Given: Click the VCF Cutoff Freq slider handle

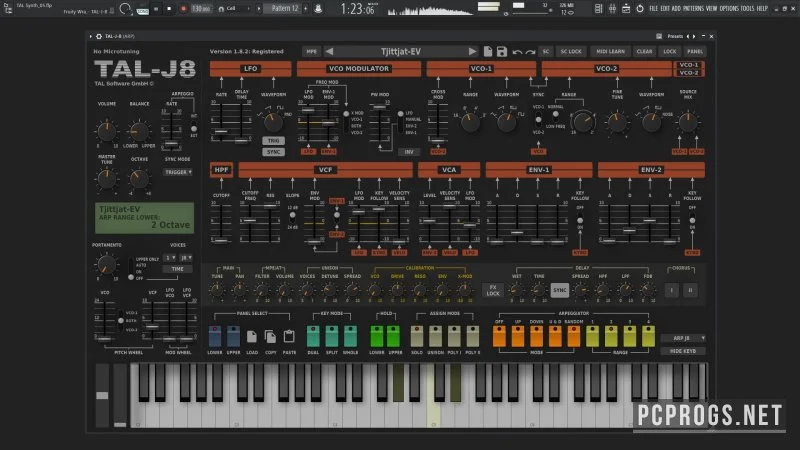Looking at the screenshot, I should click(249, 220).
